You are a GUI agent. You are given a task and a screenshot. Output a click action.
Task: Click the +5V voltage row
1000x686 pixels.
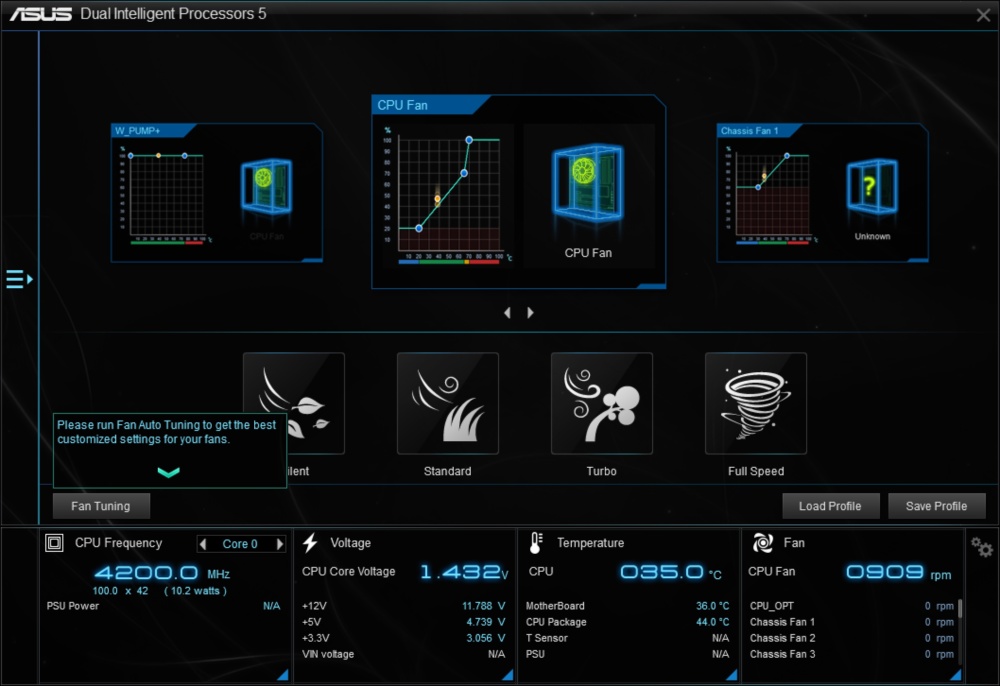(x=404, y=622)
